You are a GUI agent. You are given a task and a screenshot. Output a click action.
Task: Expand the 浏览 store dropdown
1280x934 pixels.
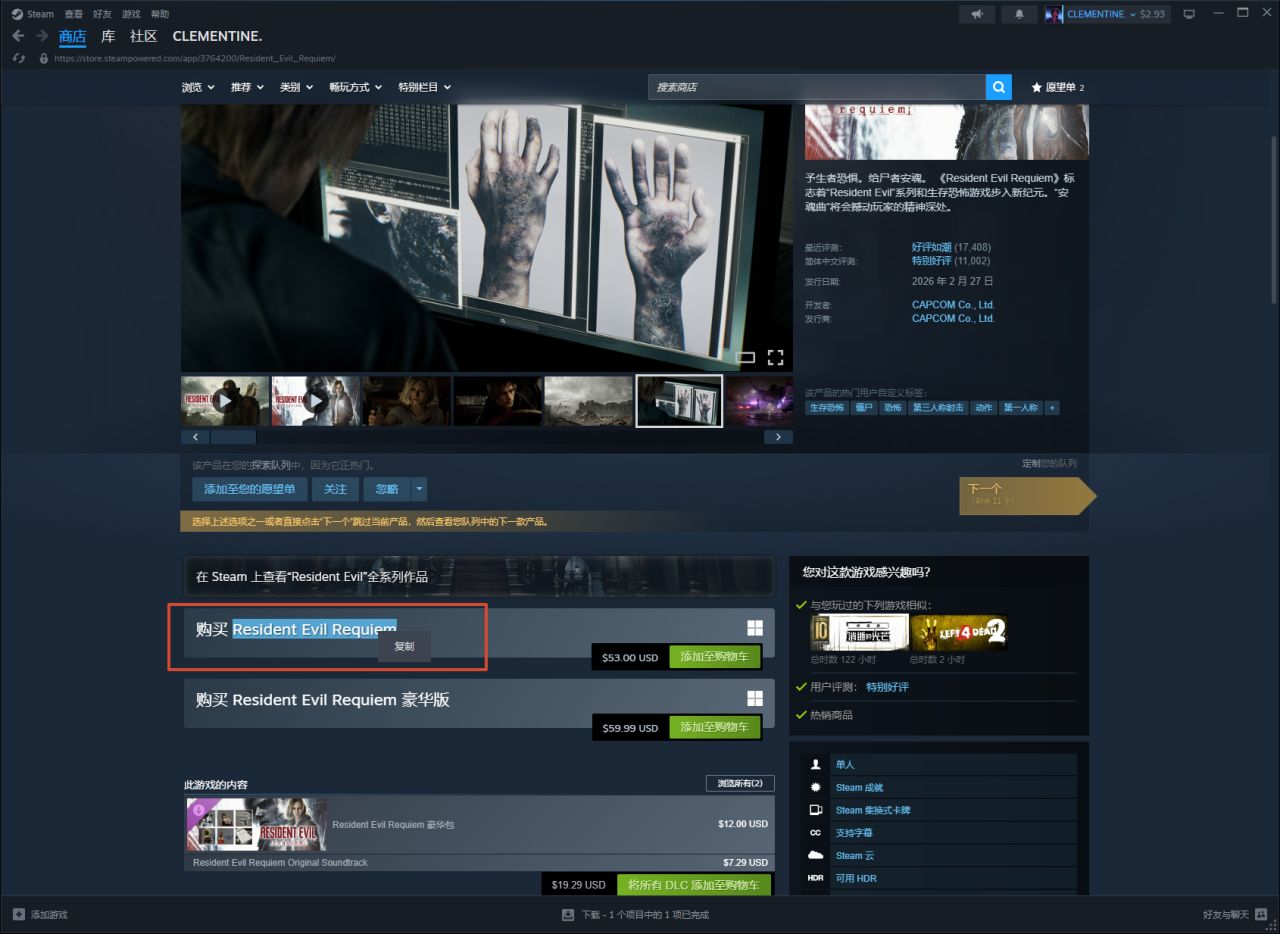[198, 87]
